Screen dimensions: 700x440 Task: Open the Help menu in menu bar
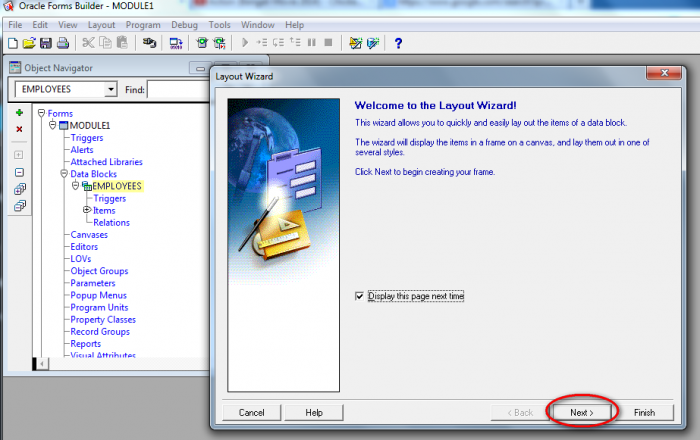tap(294, 25)
